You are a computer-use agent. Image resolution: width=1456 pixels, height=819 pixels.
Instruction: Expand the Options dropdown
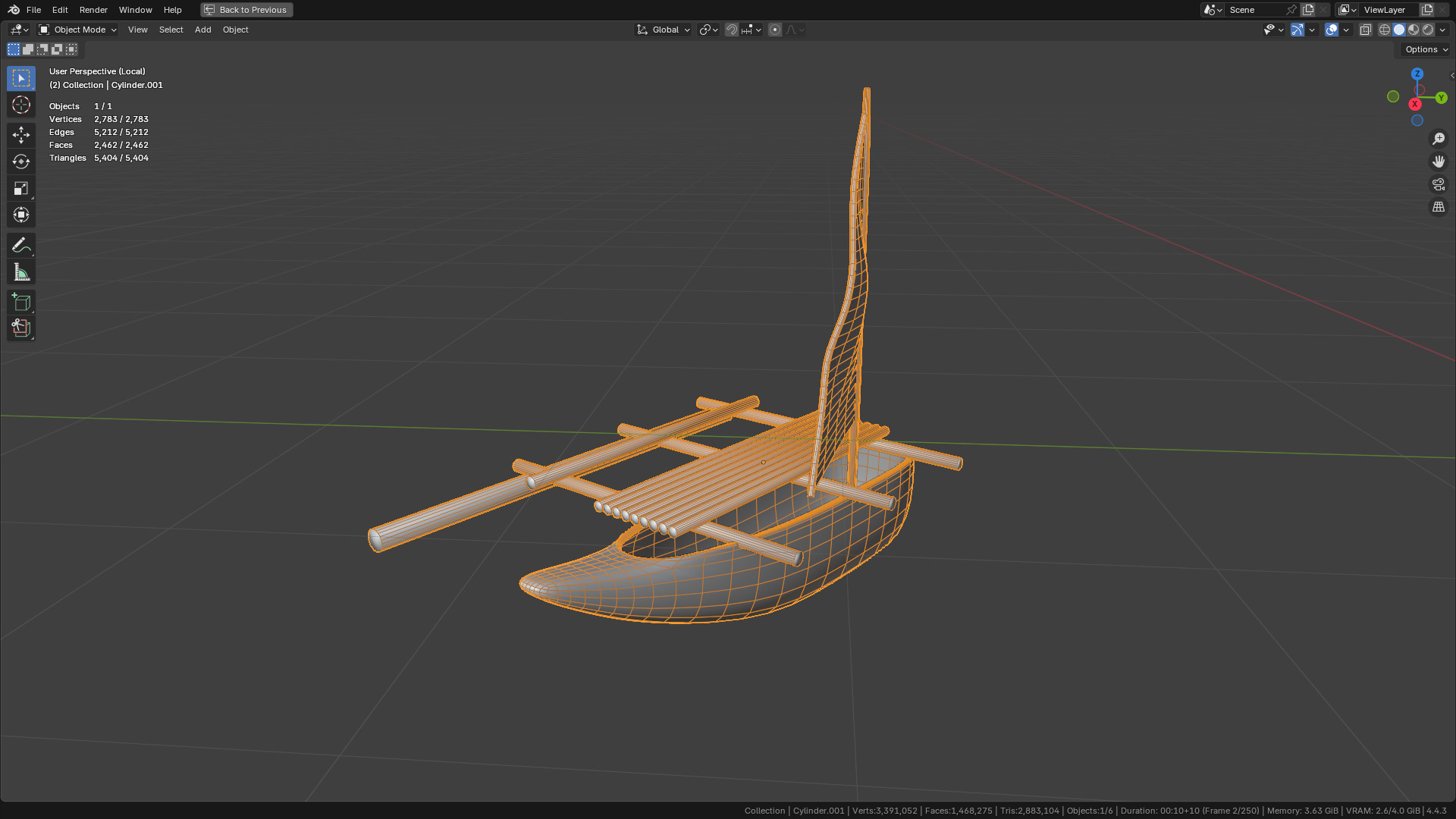point(1426,49)
